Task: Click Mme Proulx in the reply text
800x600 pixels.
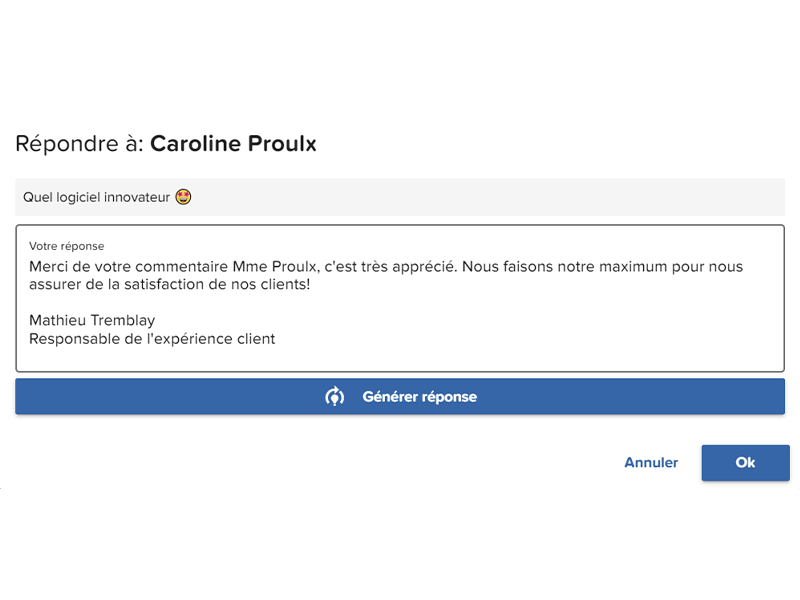Action: coord(276,266)
